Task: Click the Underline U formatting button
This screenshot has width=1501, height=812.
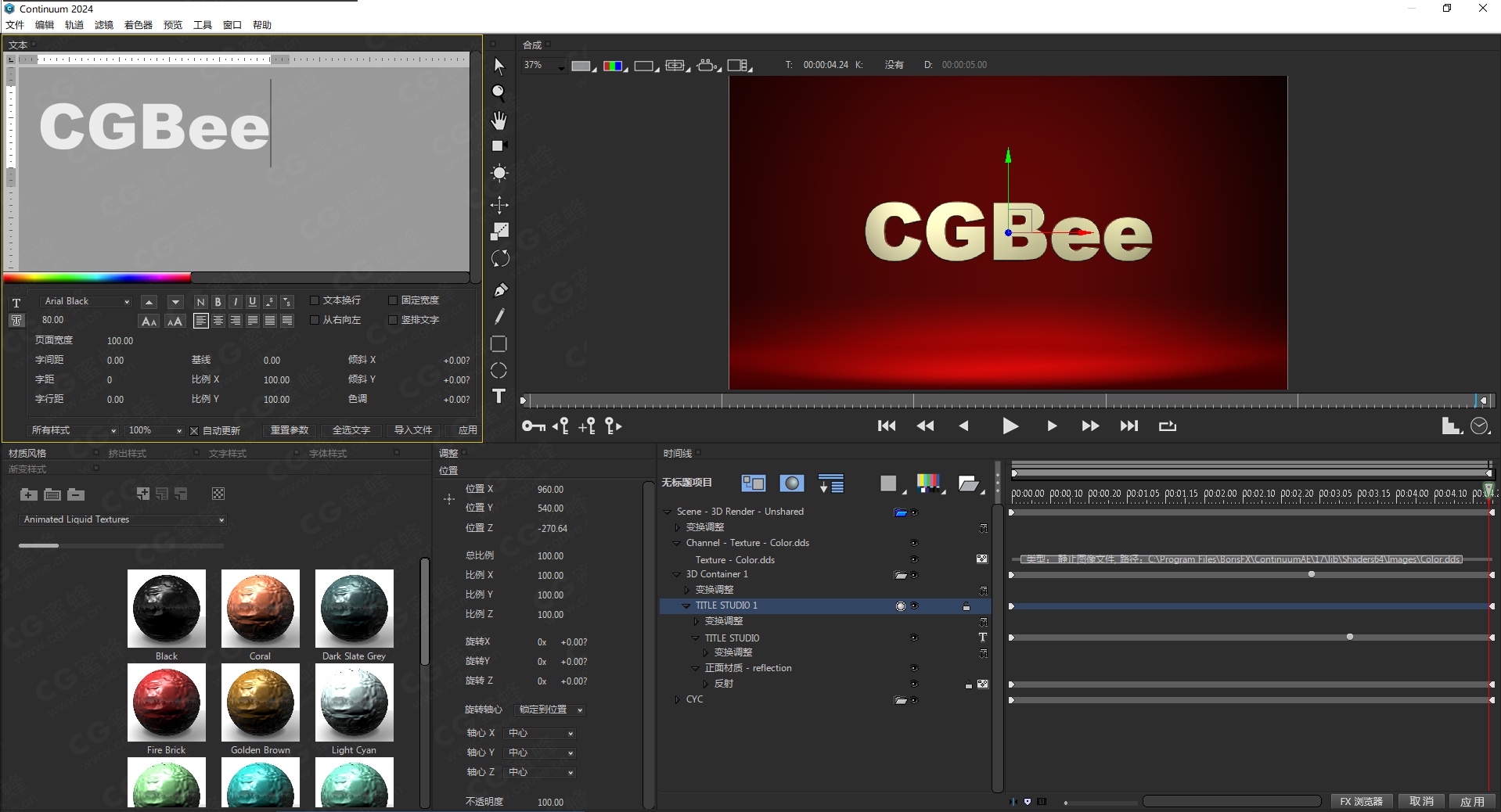Action: pos(253,302)
